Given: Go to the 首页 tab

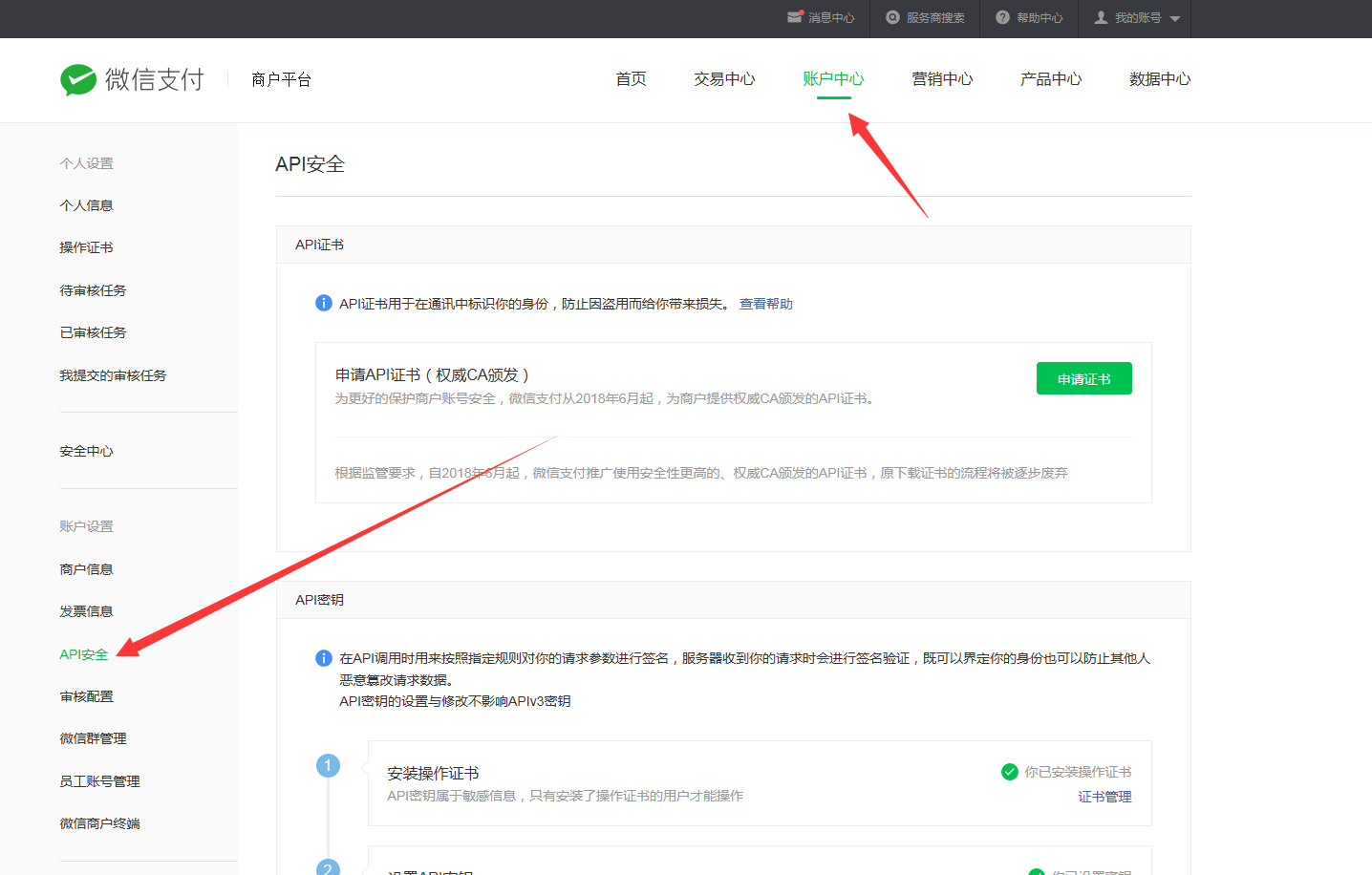Looking at the screenshot, I should pyautogui.click(x=631, y=79).
